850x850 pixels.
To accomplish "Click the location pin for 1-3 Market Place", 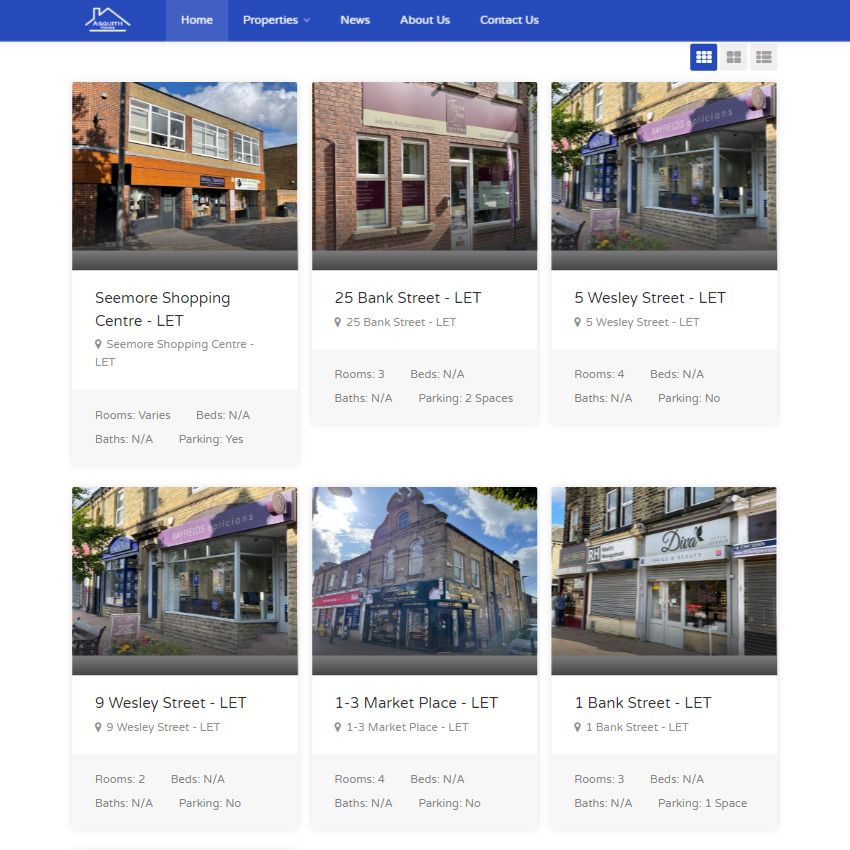I will [x=338, y=727].
